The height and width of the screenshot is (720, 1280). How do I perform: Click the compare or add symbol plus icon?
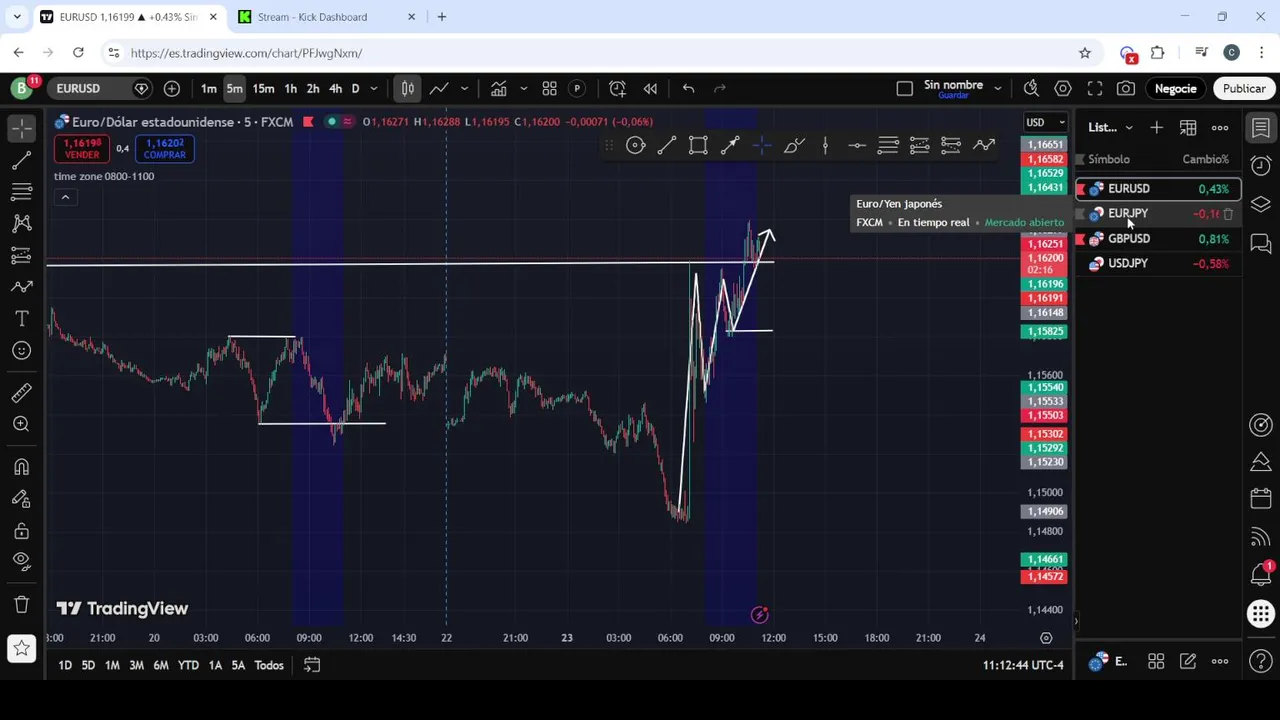pyautogui.click(x=172, y=88)
